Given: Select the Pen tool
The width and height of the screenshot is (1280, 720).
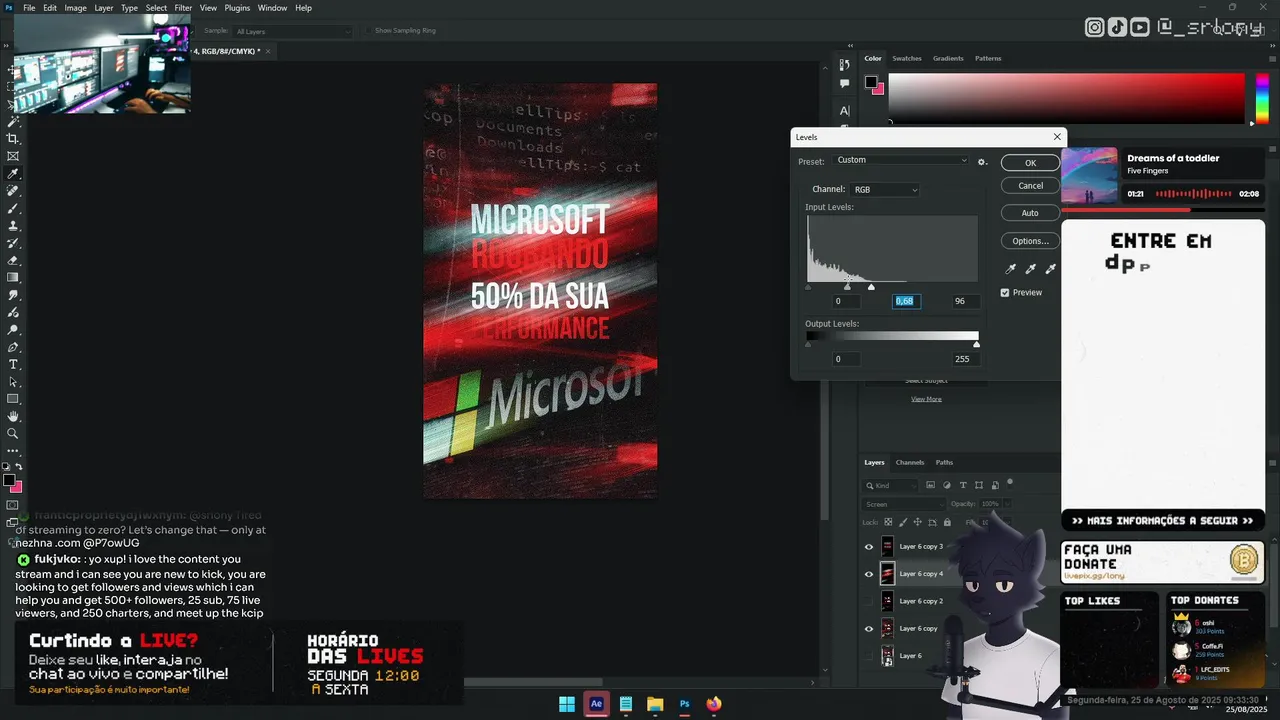Looking at the screenshot, I should (x=13, y=347).
